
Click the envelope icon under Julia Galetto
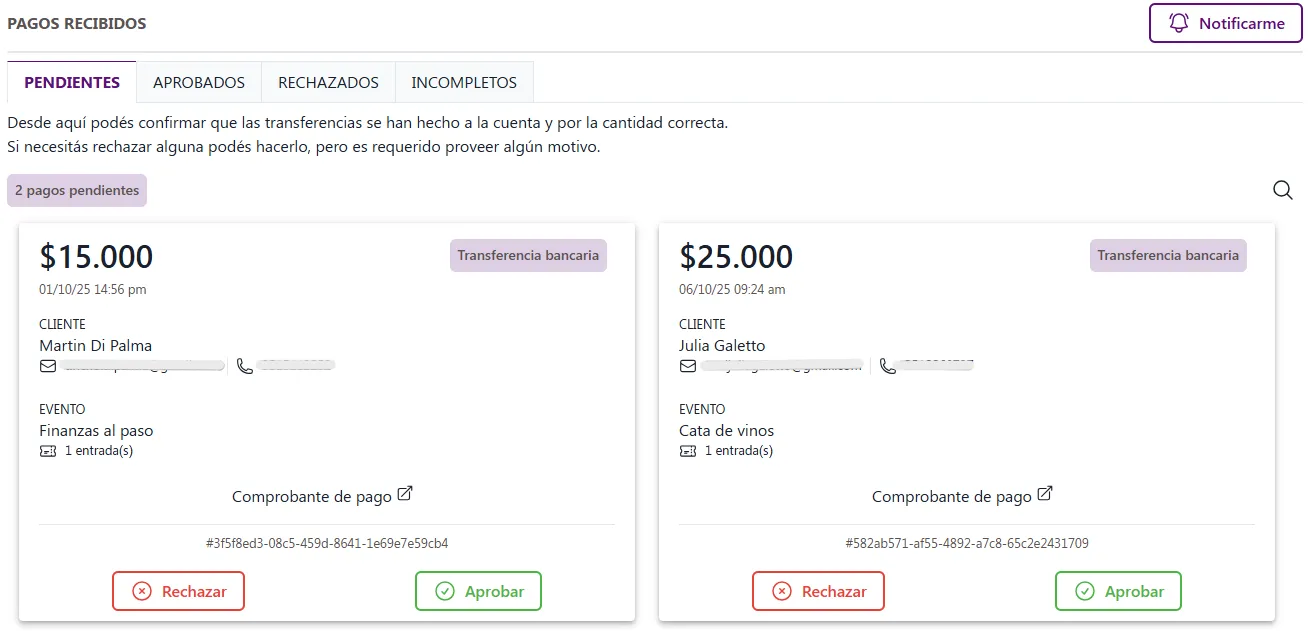(x=688, y=366)
